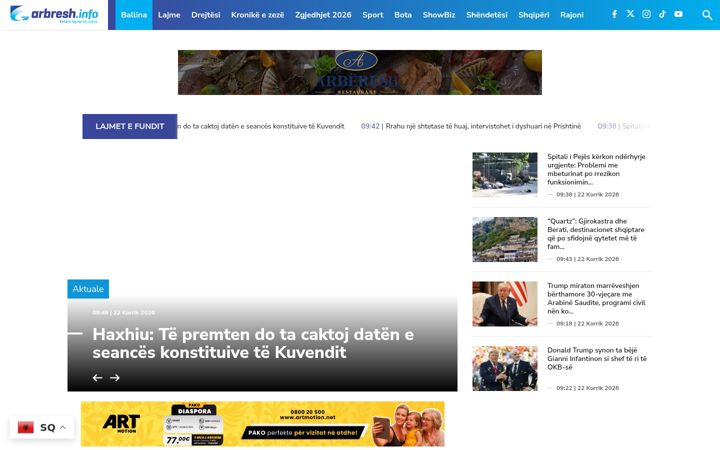
Task: Click timestamp 09:38 | 22 Korrik 2026
Action: tap(587, 194)
